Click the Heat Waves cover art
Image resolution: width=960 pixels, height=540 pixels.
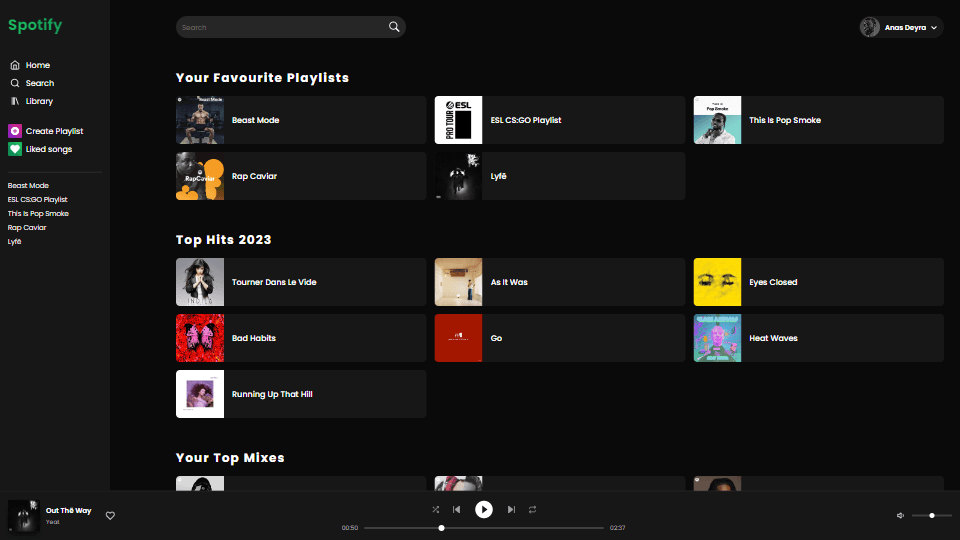tap(718, 338)
